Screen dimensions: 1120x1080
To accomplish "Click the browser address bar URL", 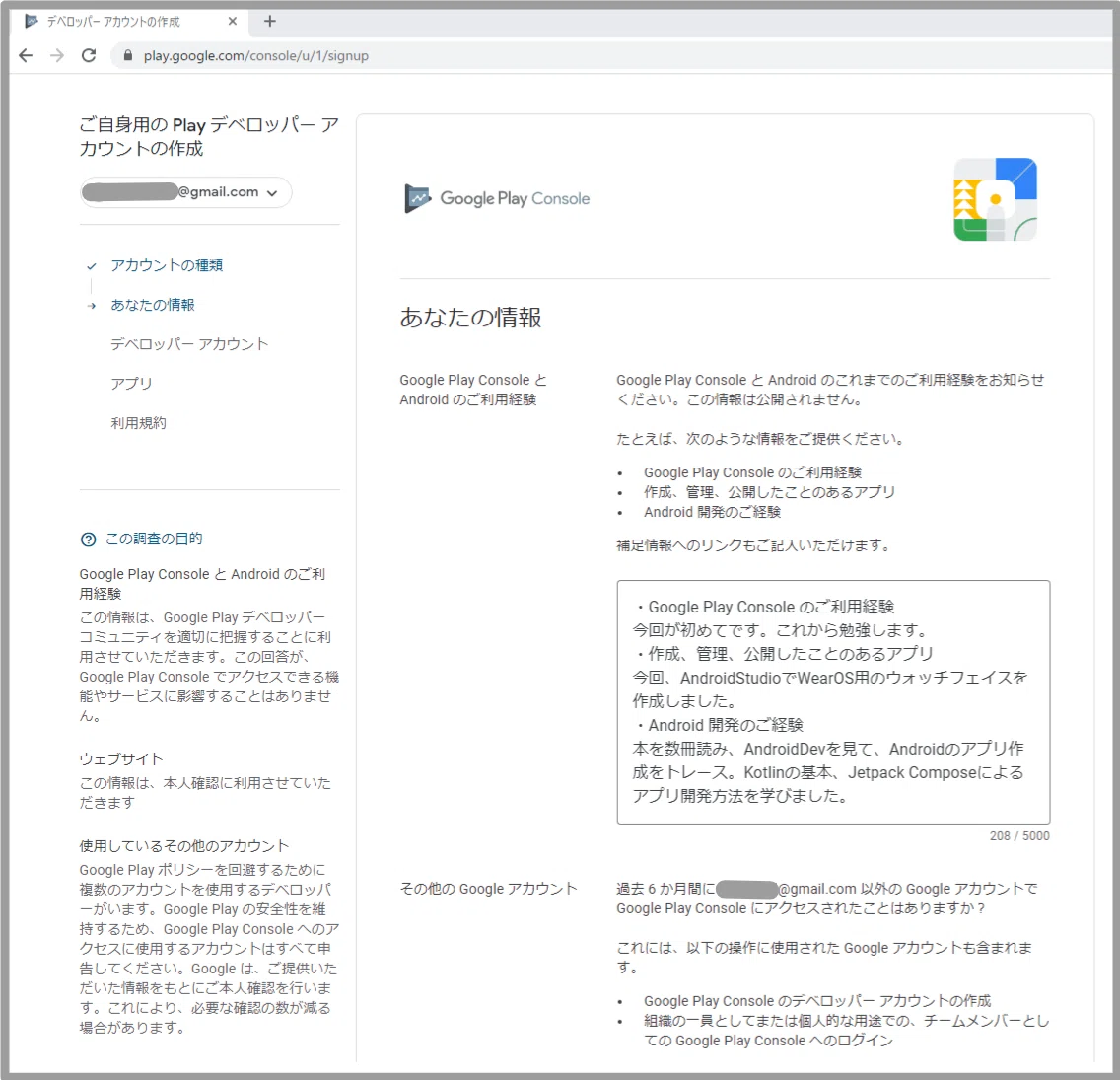I will pos(255,56).
